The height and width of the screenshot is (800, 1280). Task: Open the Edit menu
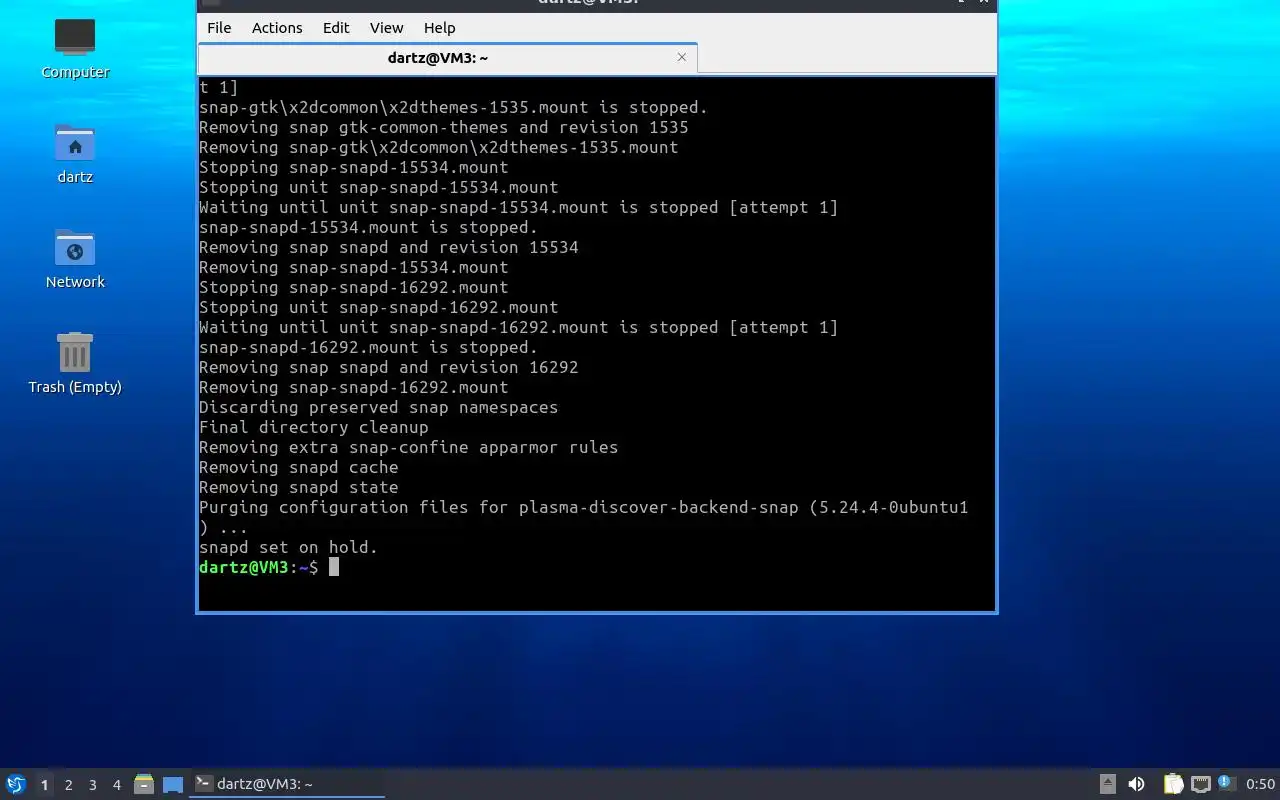[336, 28]
